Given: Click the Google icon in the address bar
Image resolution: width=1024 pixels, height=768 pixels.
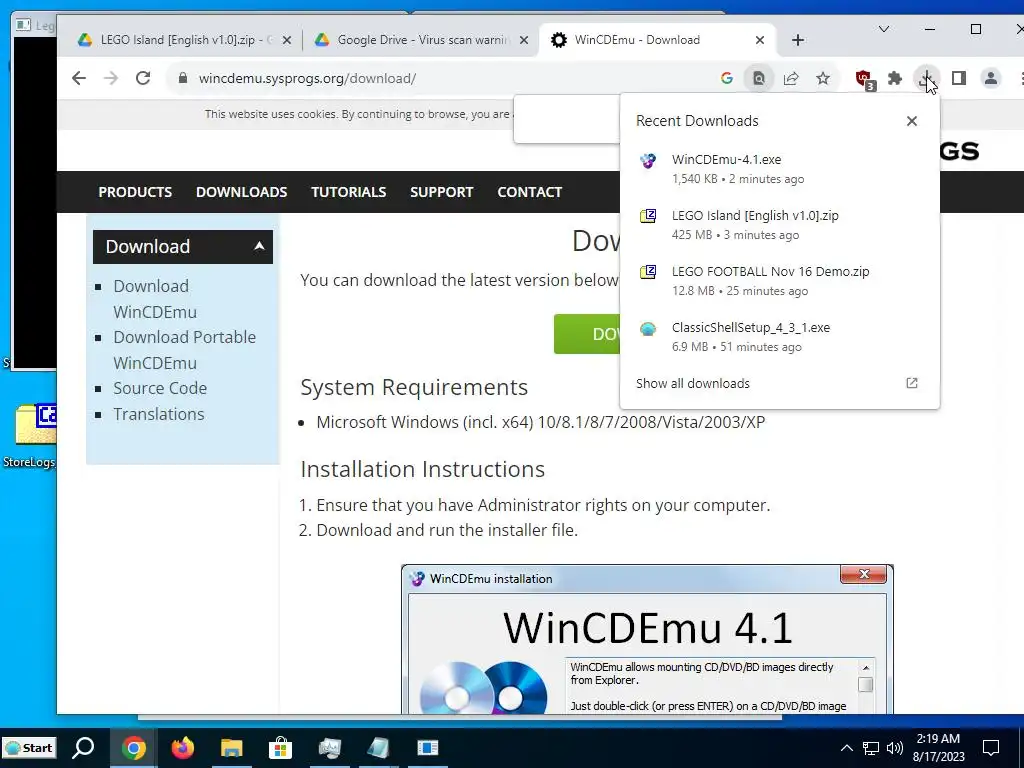Looking at the screenshot, I should point(727,78).
